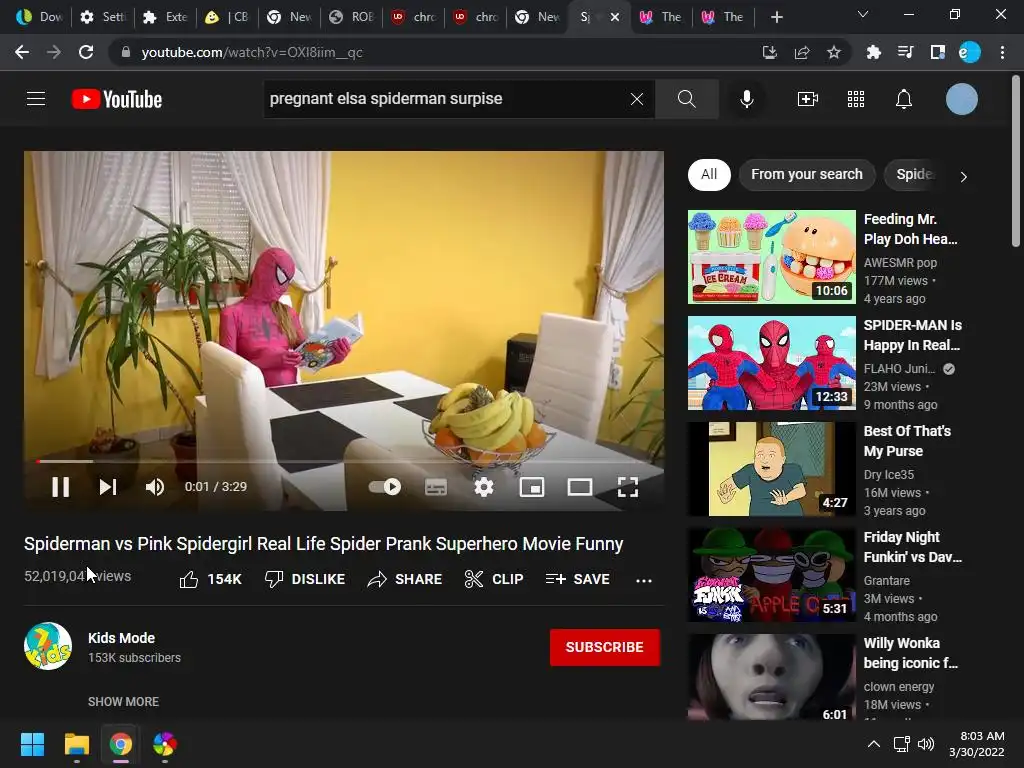Open the YouTube apps grid
Screen dimensions: 1024x768
tap(856, 99)
